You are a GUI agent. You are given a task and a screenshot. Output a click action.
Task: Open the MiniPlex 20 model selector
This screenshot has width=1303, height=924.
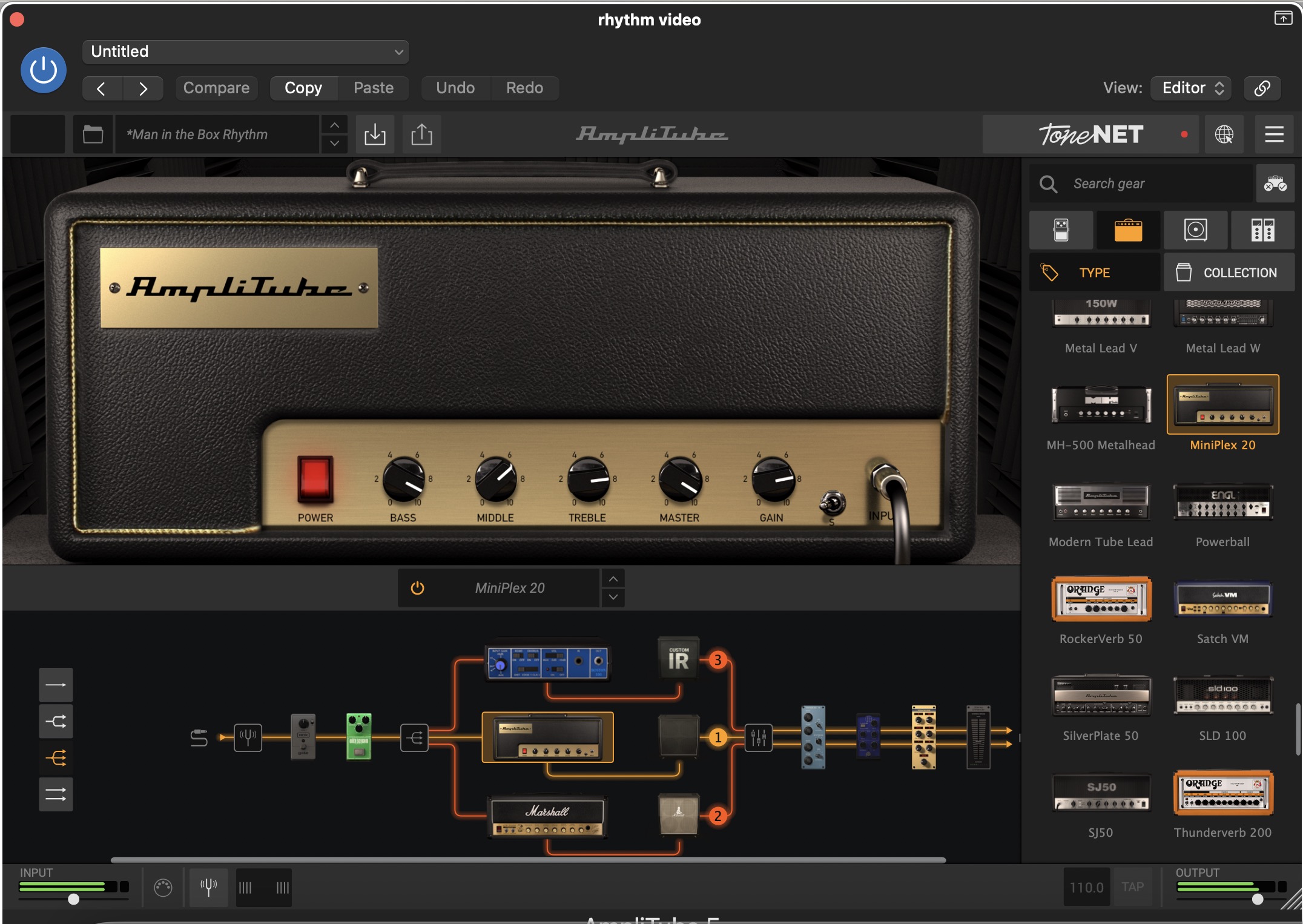(510, 588)
